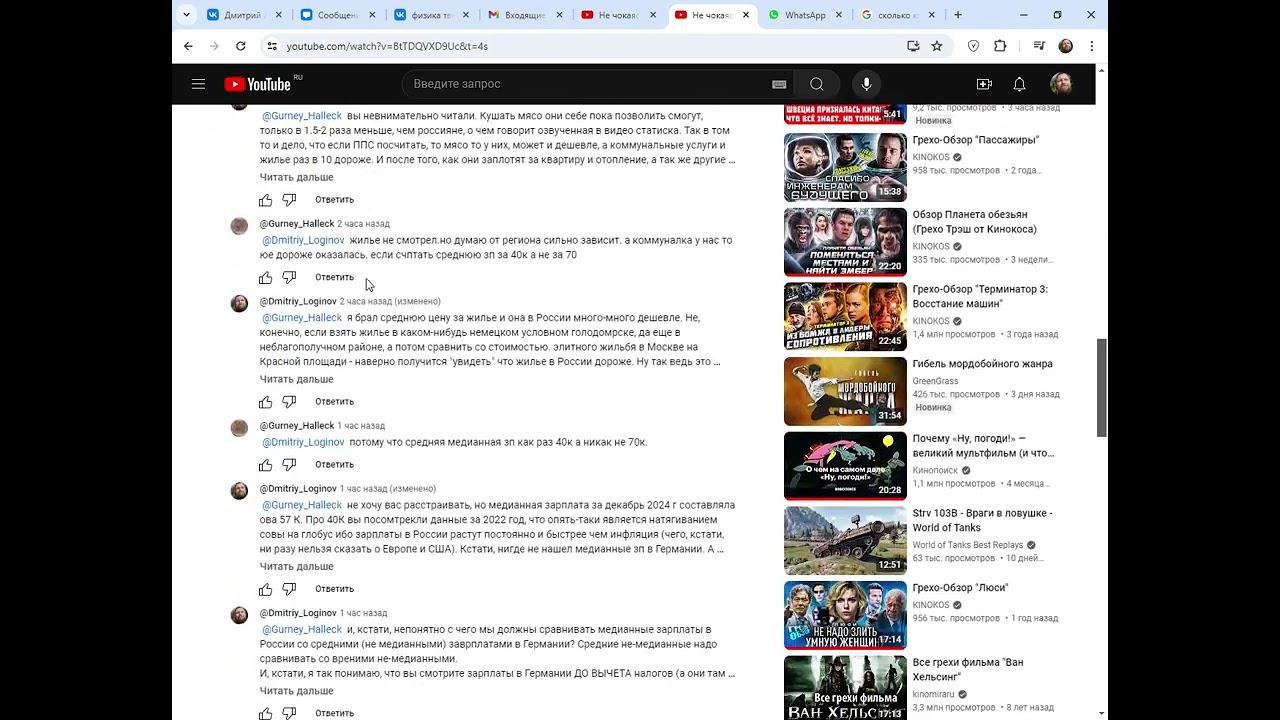Open channel 'World of Tanks Best Replays'
This screenshot has width=1280, height=720.
(968, 545)
